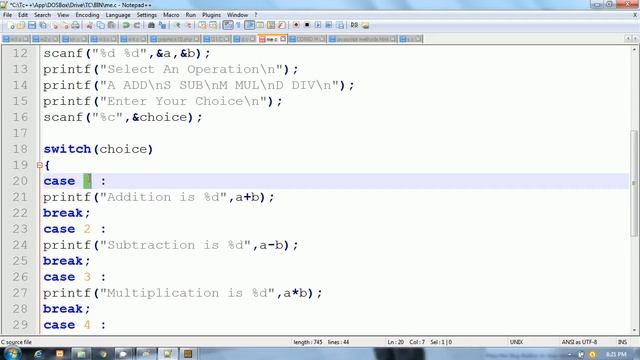Toggle Show All Characters icon
Viewport: 640px width, 360px height.
pyautogui.click(x=239, y=25)
